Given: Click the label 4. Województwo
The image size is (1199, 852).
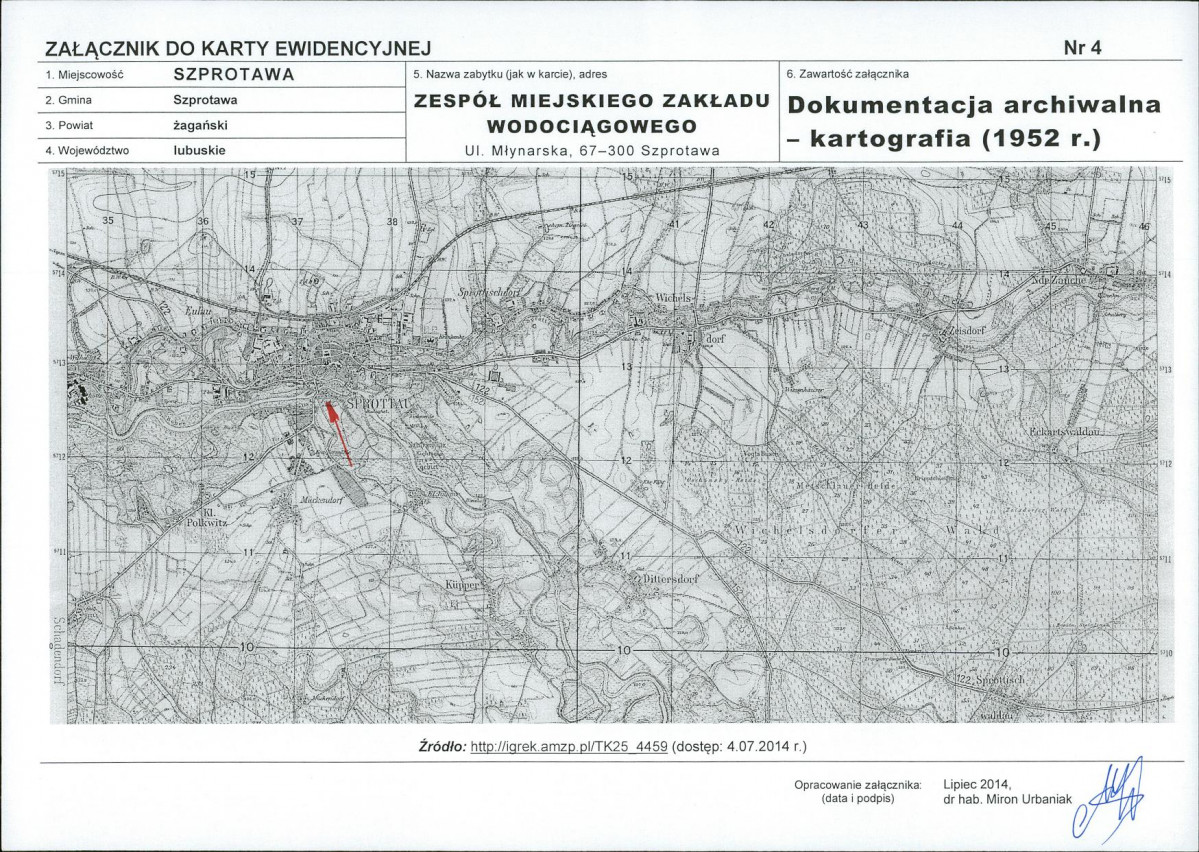Looking at the screenshot, I should (x=87, y=151).
